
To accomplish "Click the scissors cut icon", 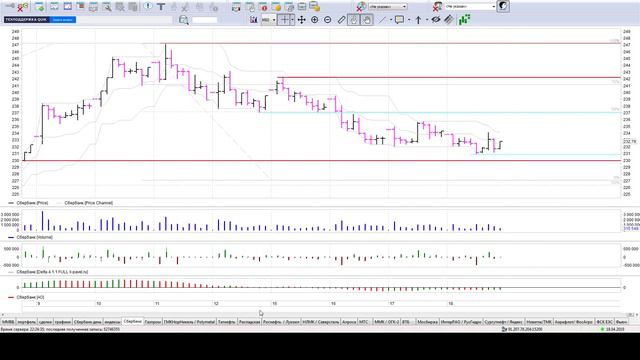I will coord(186,7).
